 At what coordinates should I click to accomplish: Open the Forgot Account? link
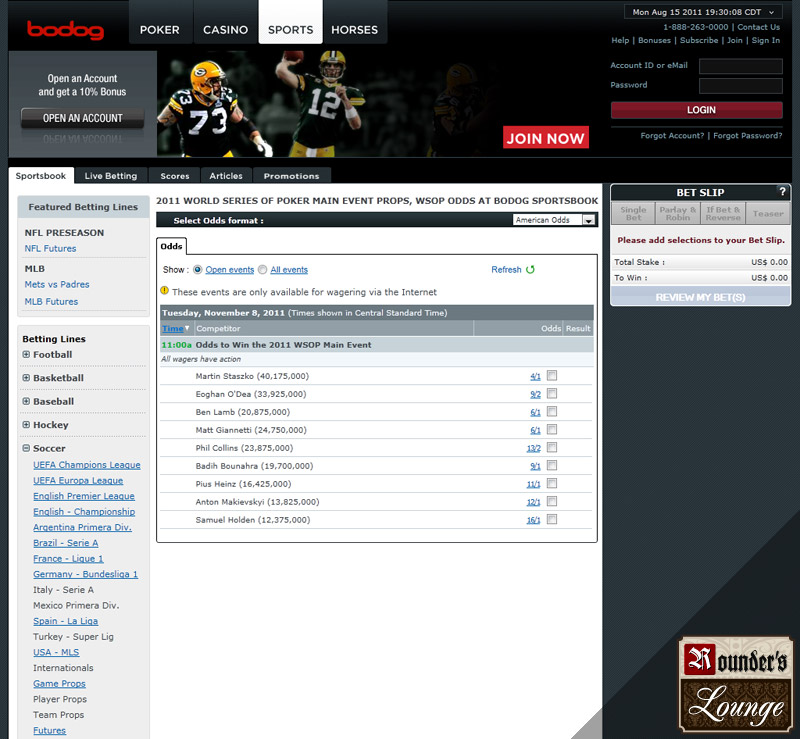click(672, 135)
